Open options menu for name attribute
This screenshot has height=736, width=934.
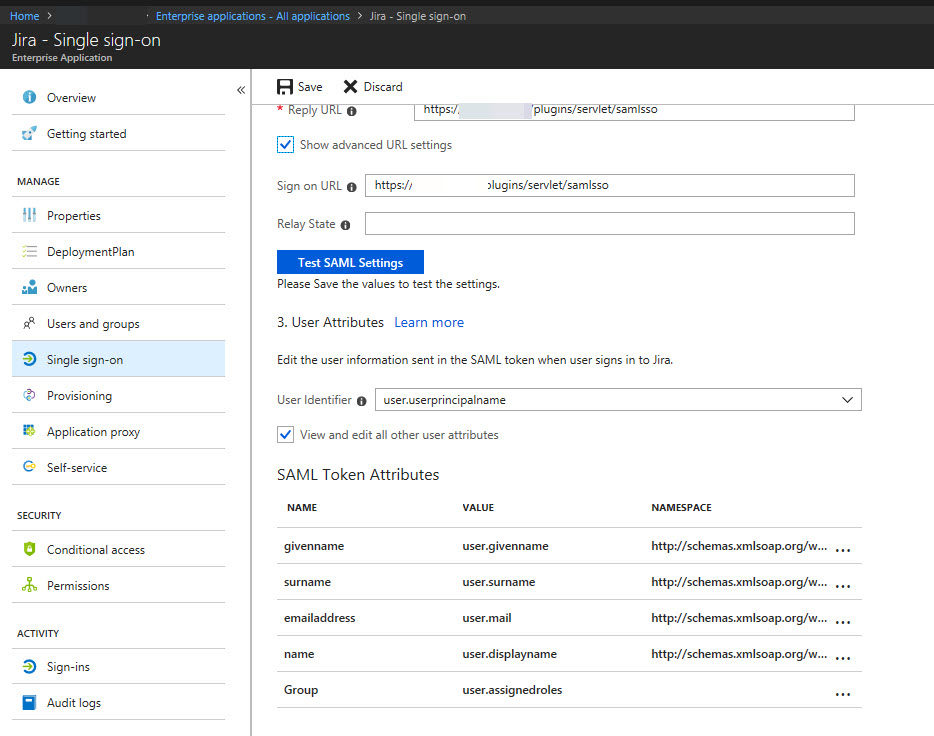click(843, 658)
